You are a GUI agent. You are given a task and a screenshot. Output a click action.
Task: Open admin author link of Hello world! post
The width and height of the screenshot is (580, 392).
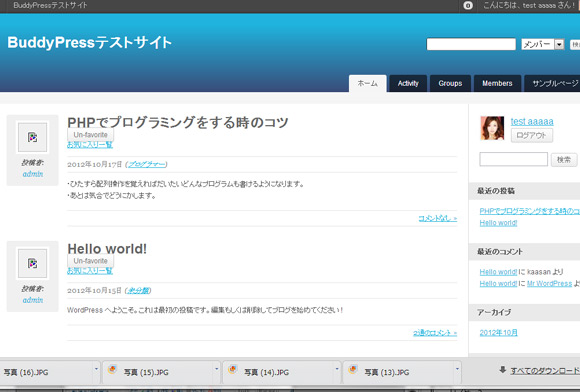(x=33, y=300)
